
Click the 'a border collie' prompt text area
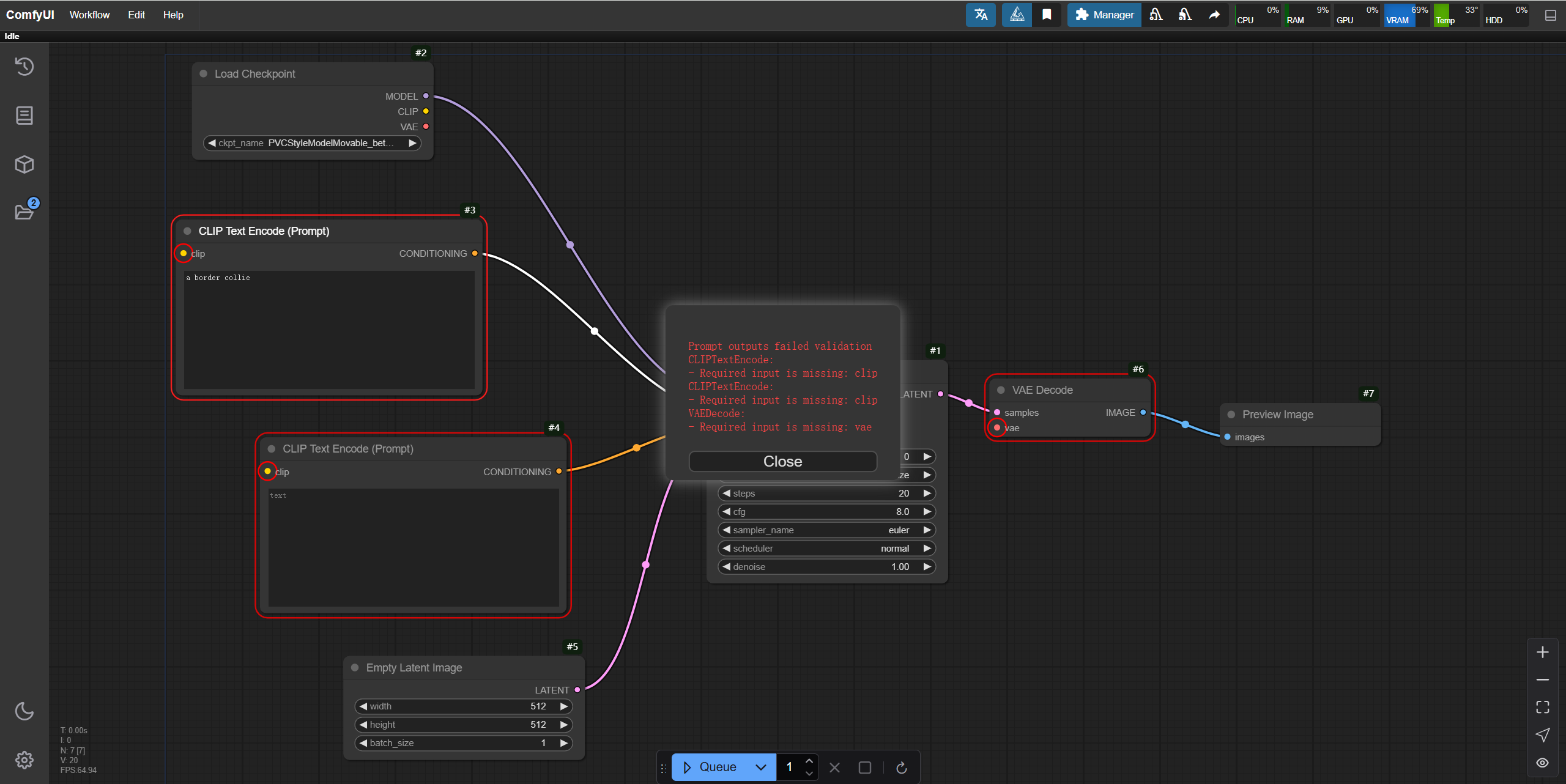(x=329, y=329)
